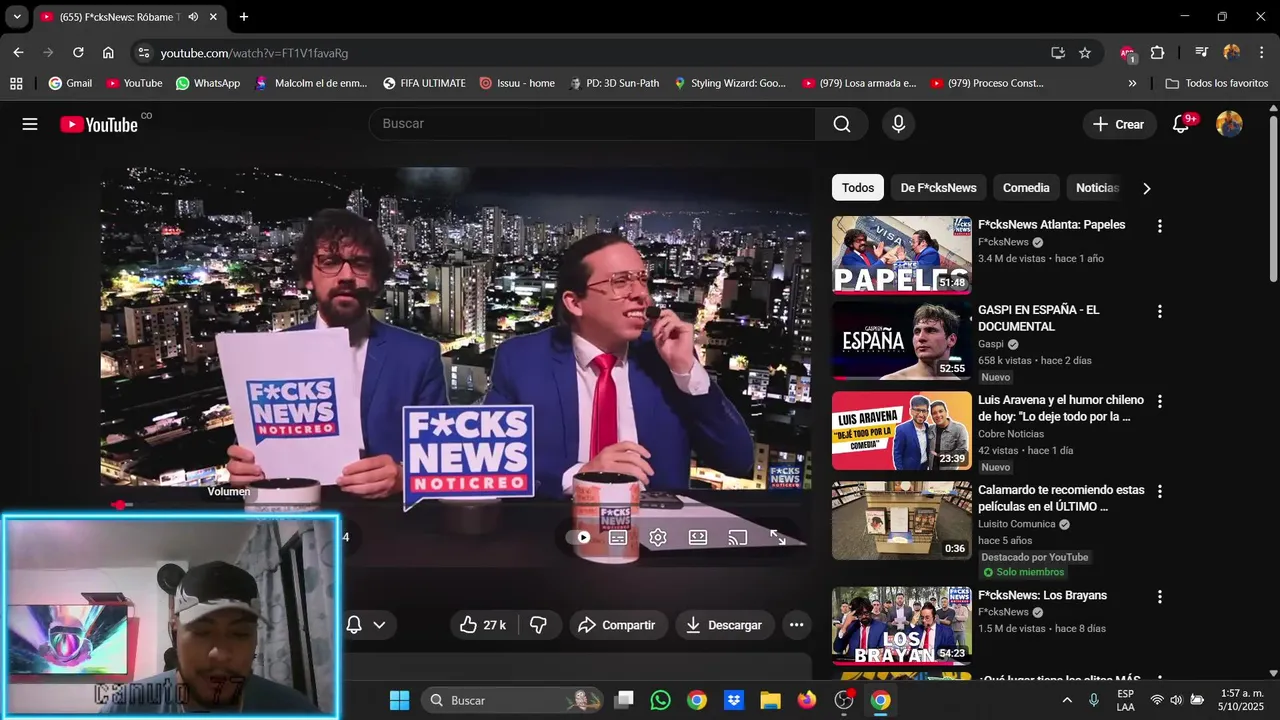Bookmark this page with the star icon
Viewport: 1280px width, 720px height.
[1085, 53]
